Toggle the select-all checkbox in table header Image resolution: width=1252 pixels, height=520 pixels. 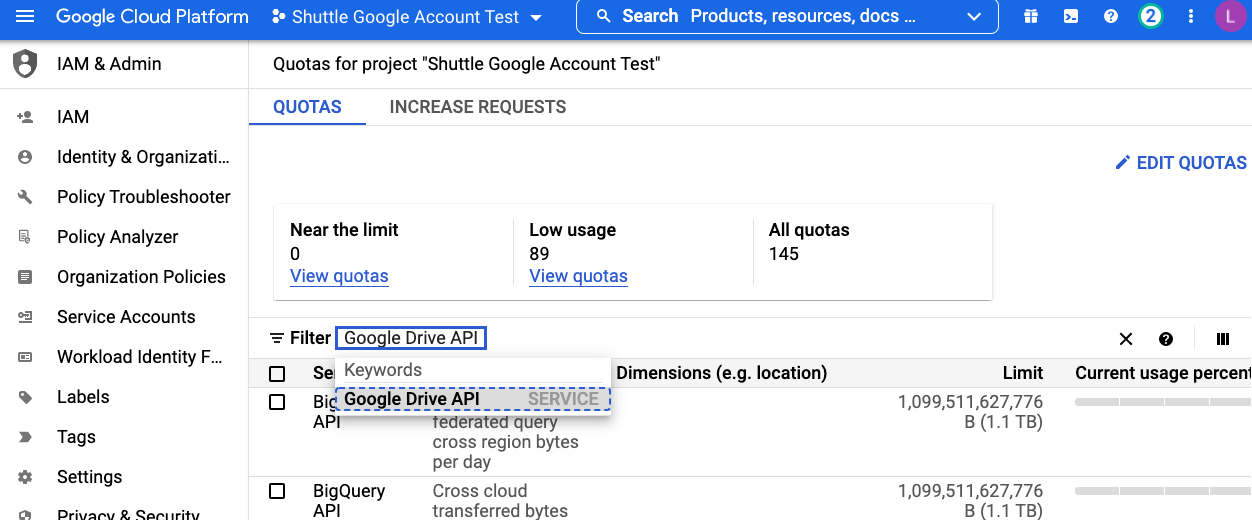point(277,374)
